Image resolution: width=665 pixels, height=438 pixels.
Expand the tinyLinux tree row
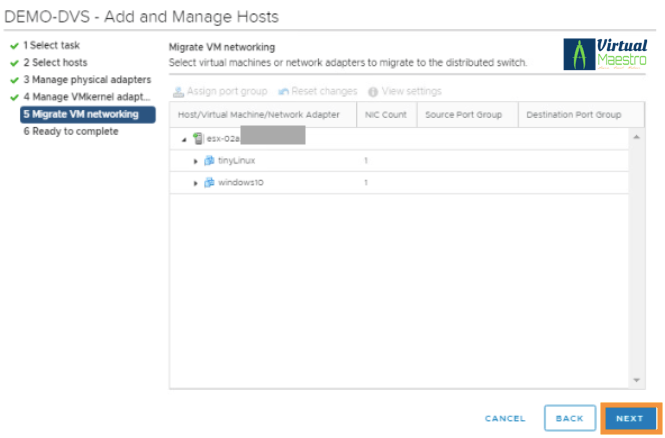(196, 160)
